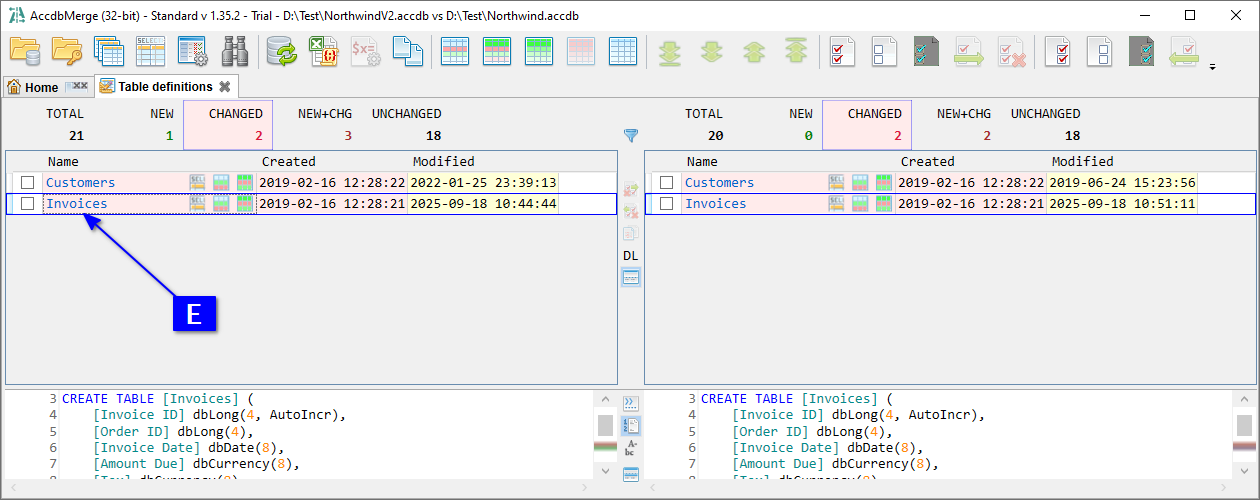Click the >> expand icon beside SQL pane

631,403
